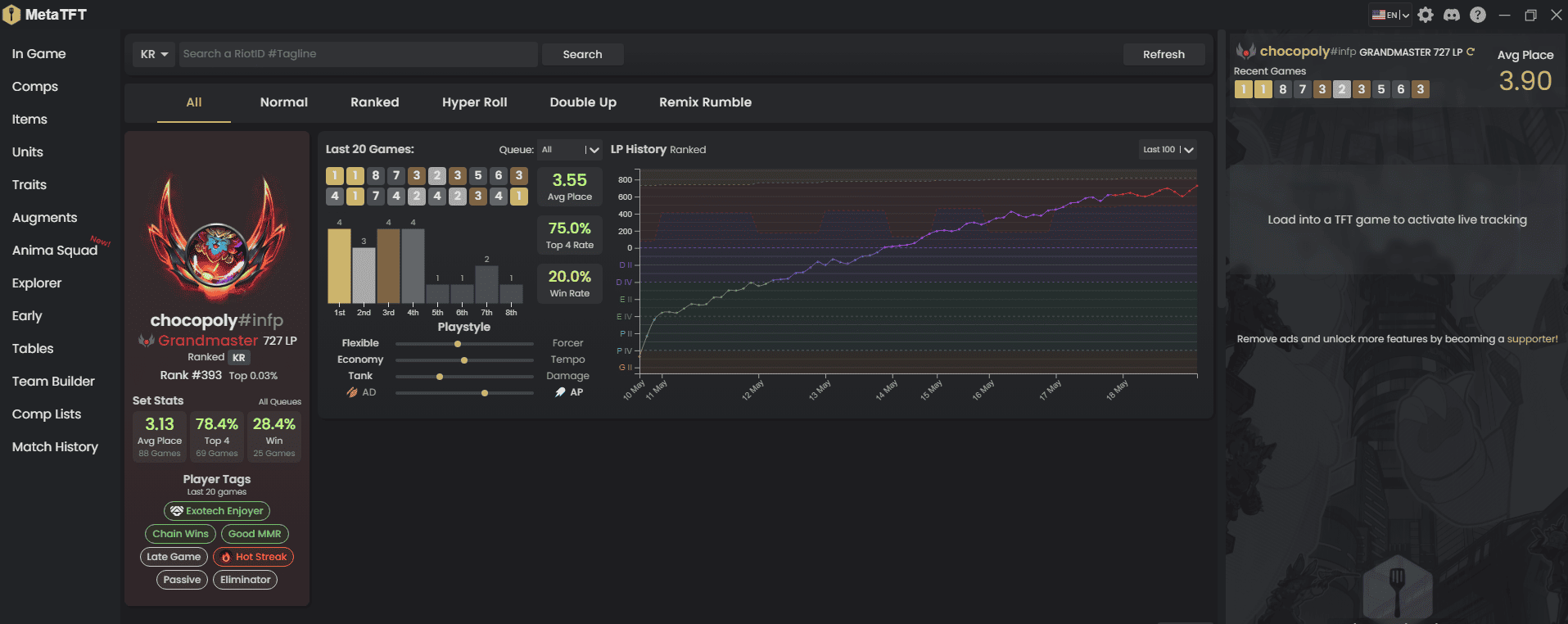The image size is (1568, 624).
Task: Open Anima Squad in sidebar
Action: 55,251
